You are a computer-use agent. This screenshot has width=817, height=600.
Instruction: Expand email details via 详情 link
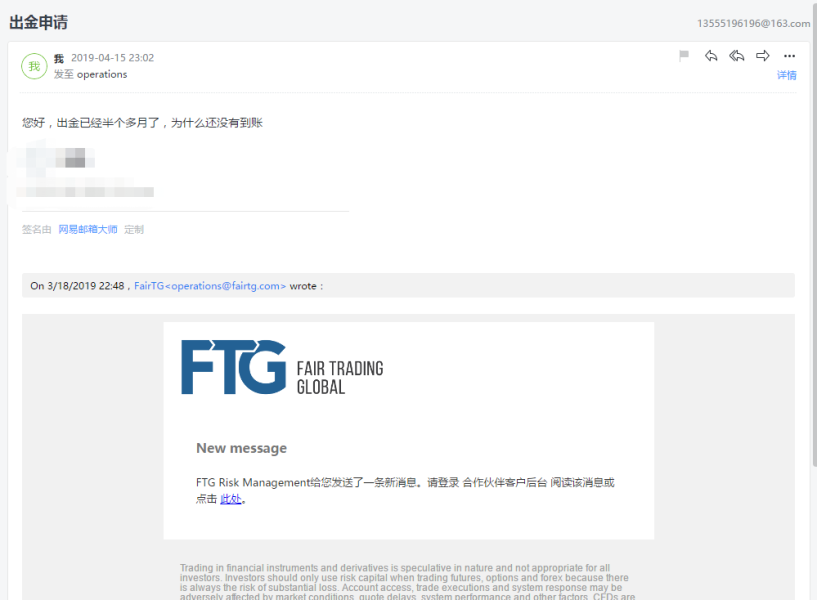point(786,75)
